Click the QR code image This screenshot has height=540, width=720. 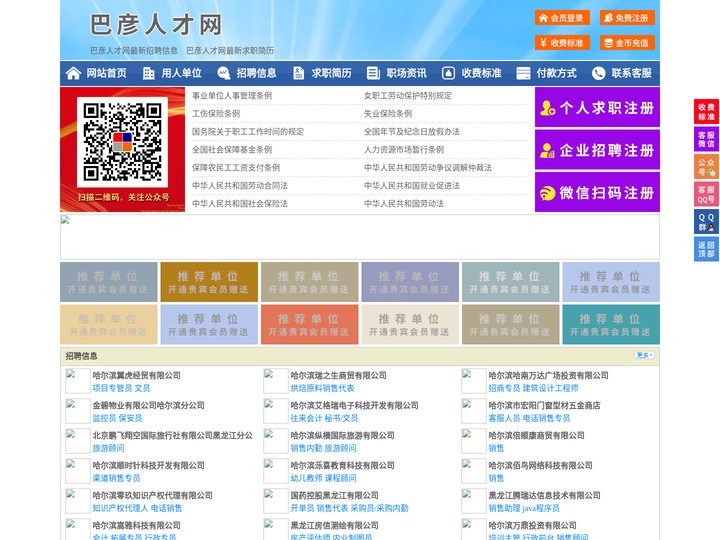click(122, 142)
